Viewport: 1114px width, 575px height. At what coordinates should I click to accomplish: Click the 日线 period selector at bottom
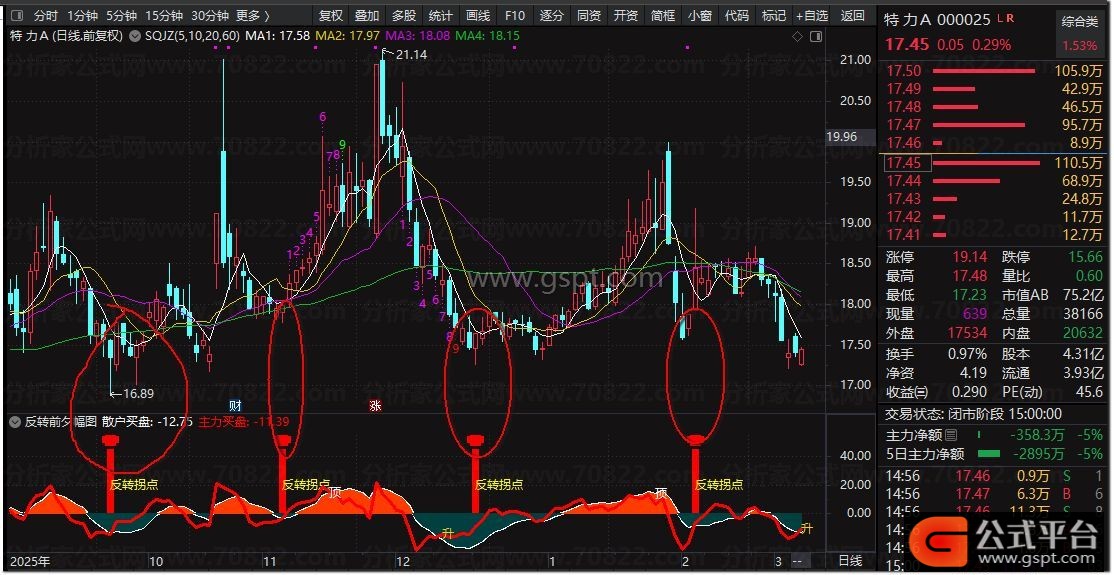click(x=849, y=561)
